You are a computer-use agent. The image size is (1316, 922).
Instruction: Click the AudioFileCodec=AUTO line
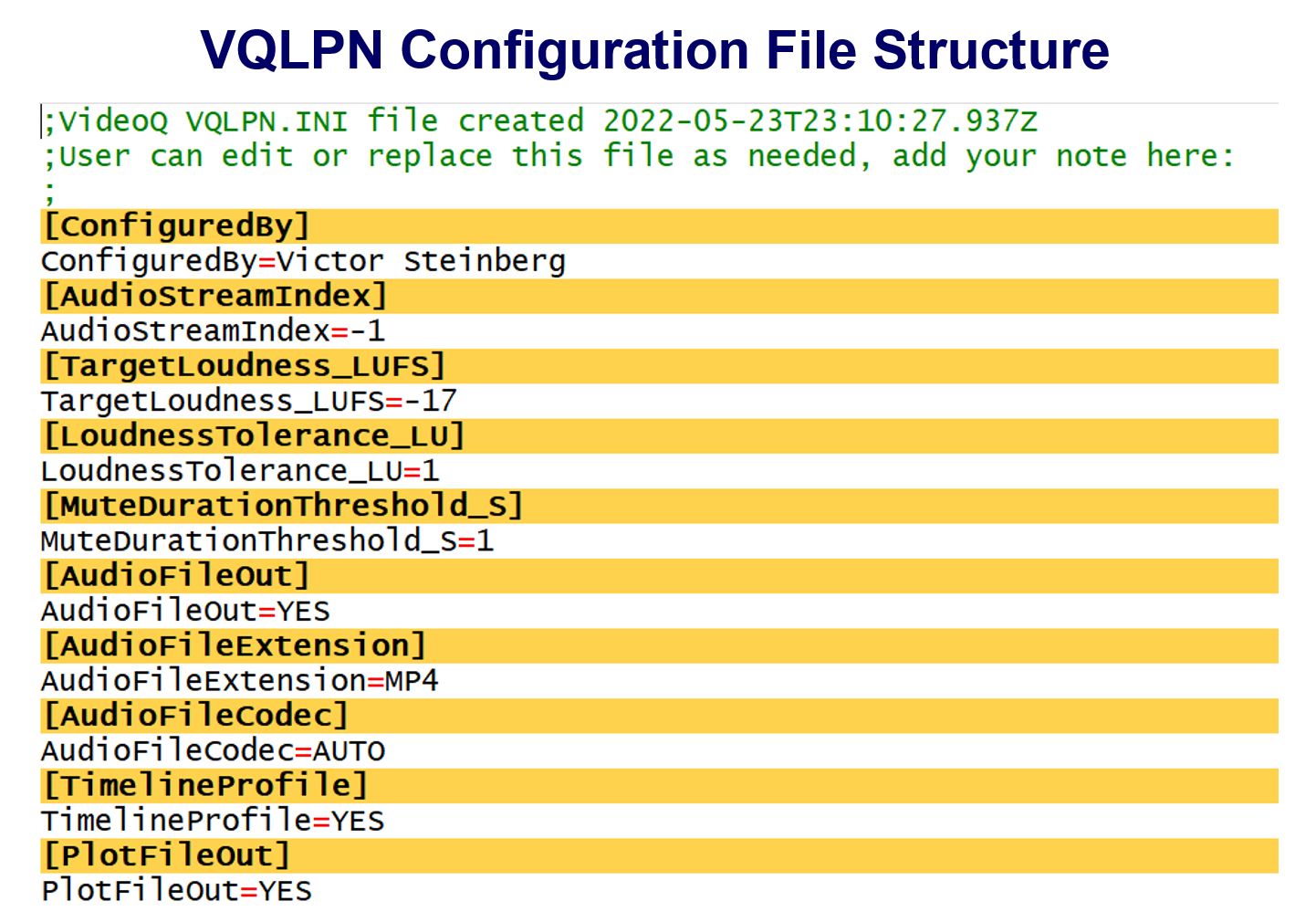pos(213,750)
